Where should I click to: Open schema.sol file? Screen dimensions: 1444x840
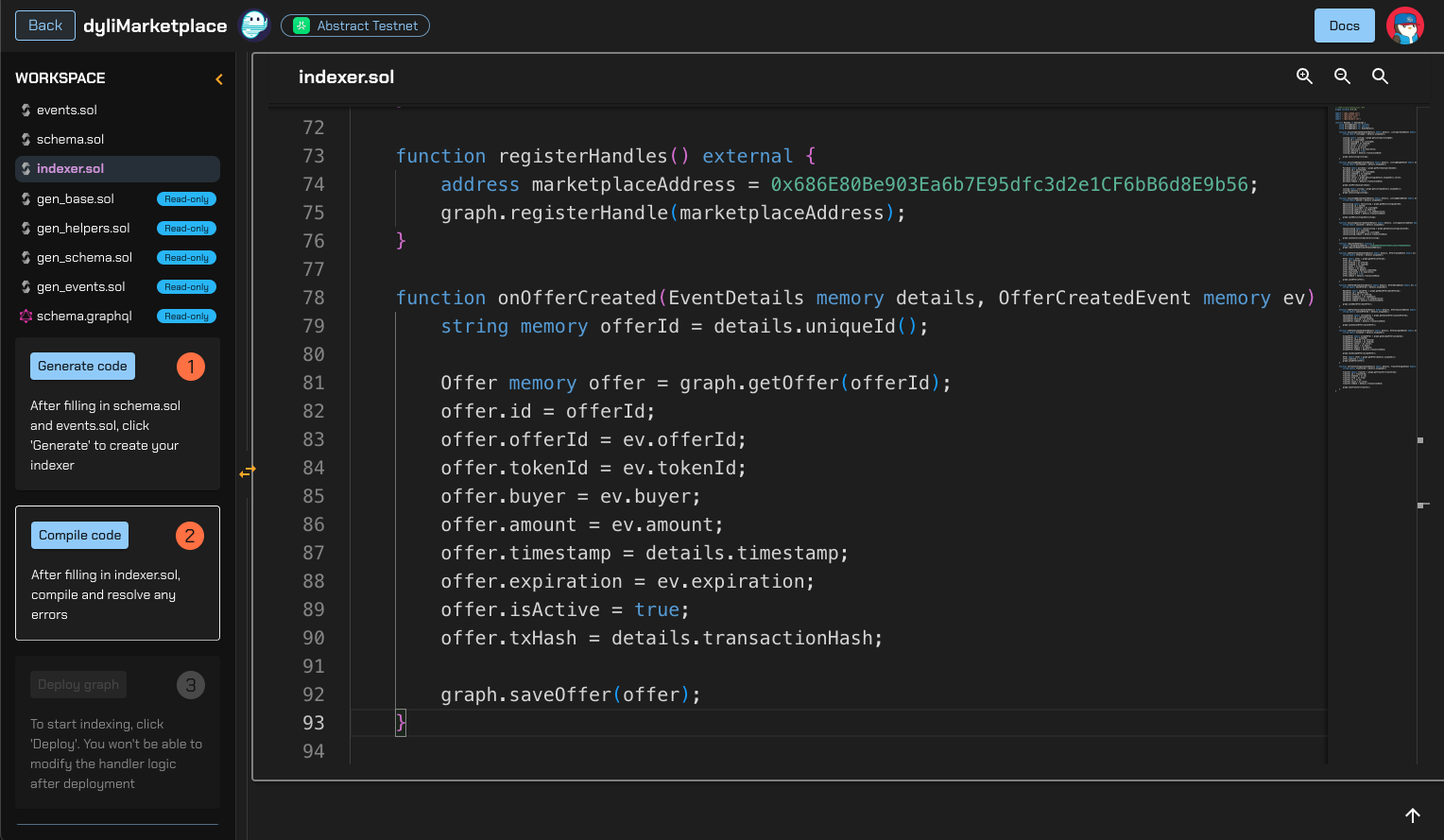(70, 140)
